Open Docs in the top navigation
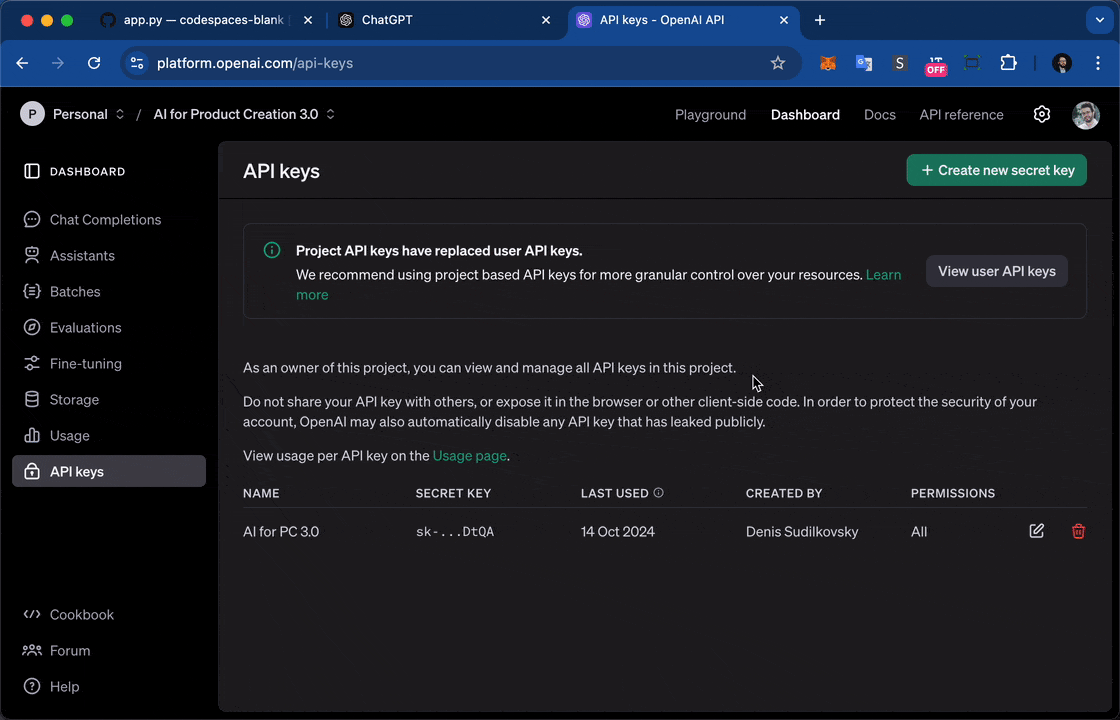The width and height of the screenshot is (1120, 720). 879,114
